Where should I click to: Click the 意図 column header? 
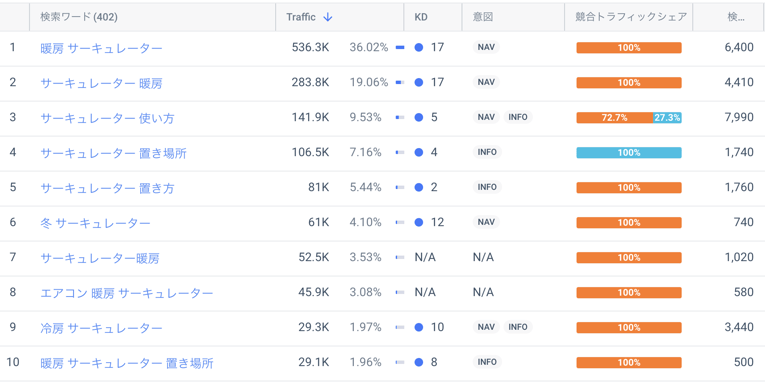(483, 17)
